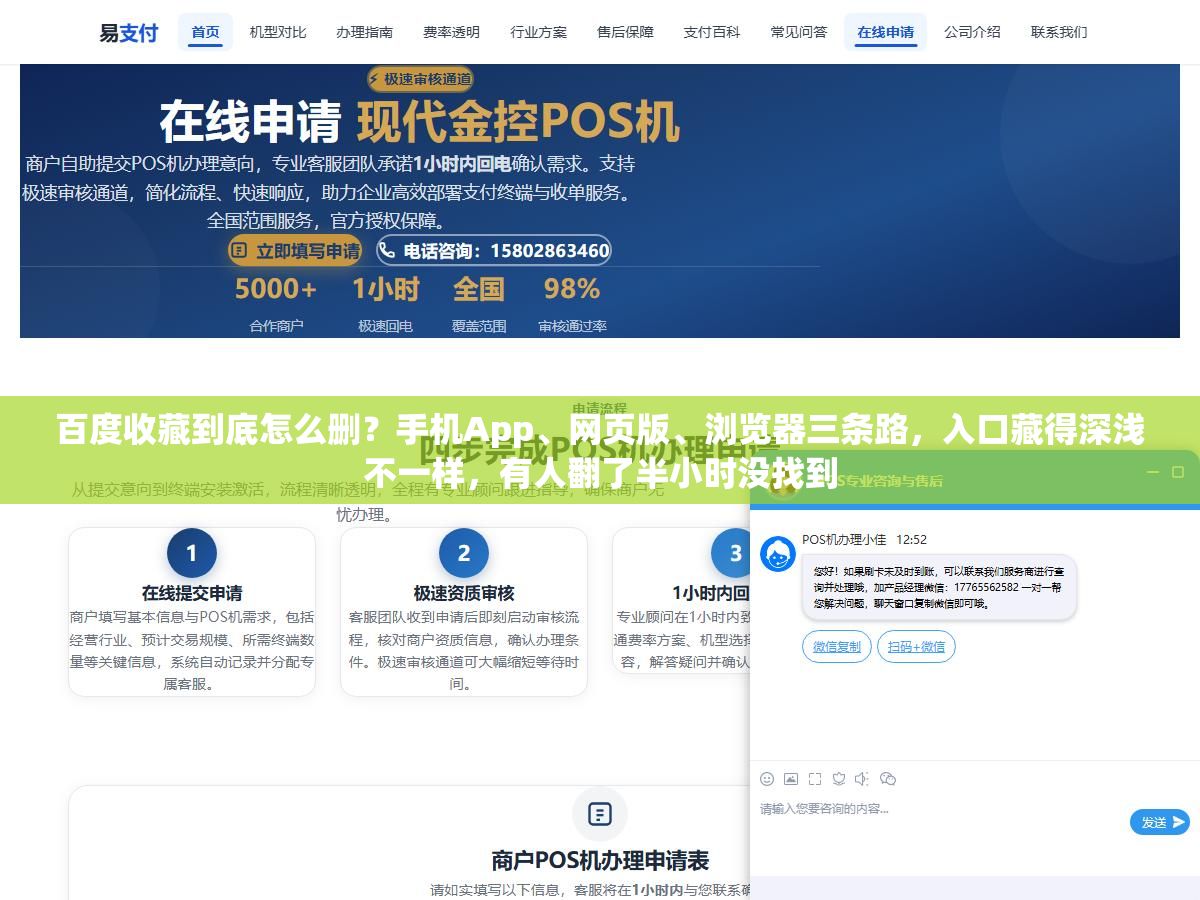Open 支付百科 in the navigation
Image resolution: width=1200 pixels, height=900 pixels.
712,32
